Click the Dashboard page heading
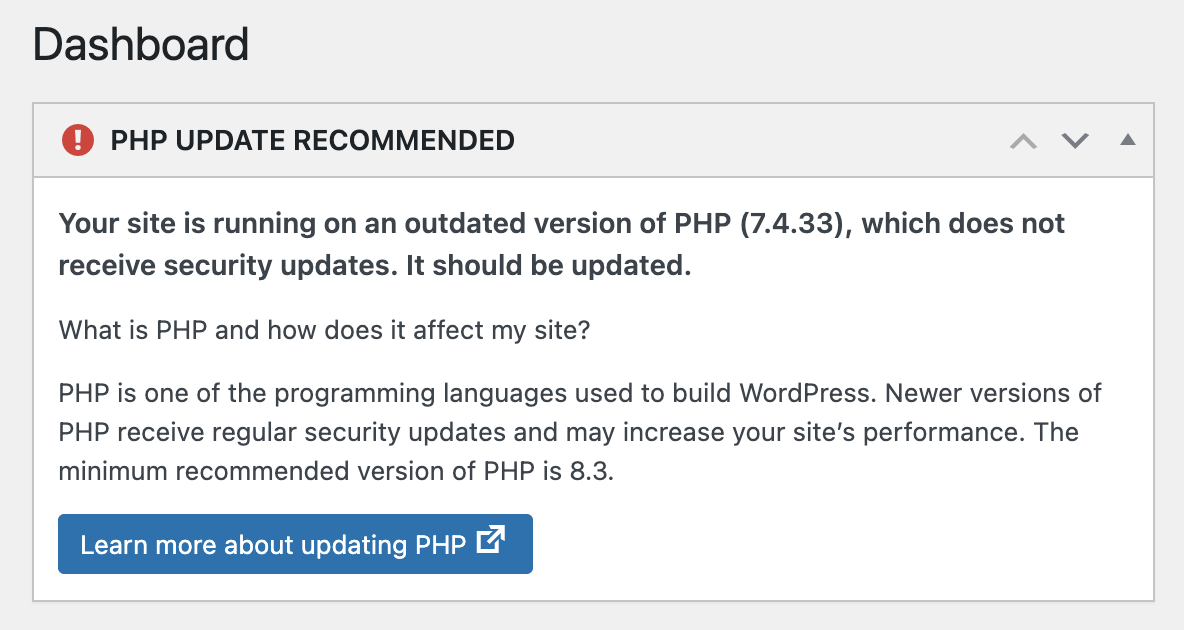Image resolution: width=1184 pixels, height=630 pixels. [141, 46]
